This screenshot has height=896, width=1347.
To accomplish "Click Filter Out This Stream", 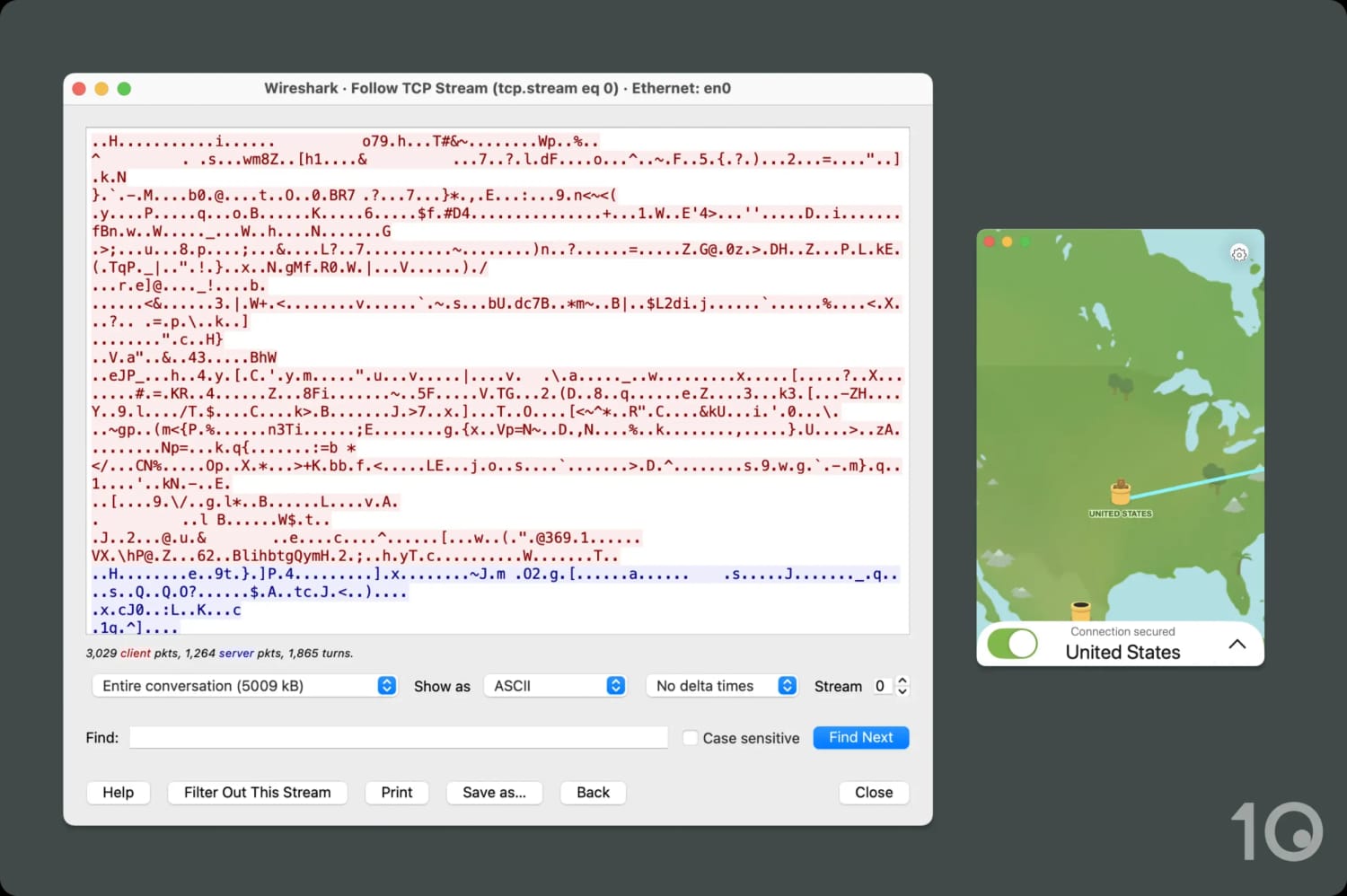I will [x=257, y=792].
